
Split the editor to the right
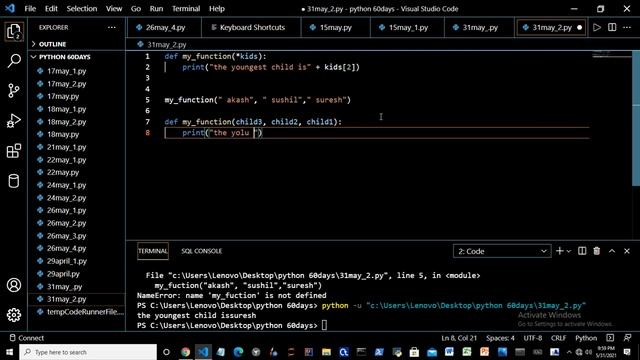[x=612, y=27]
